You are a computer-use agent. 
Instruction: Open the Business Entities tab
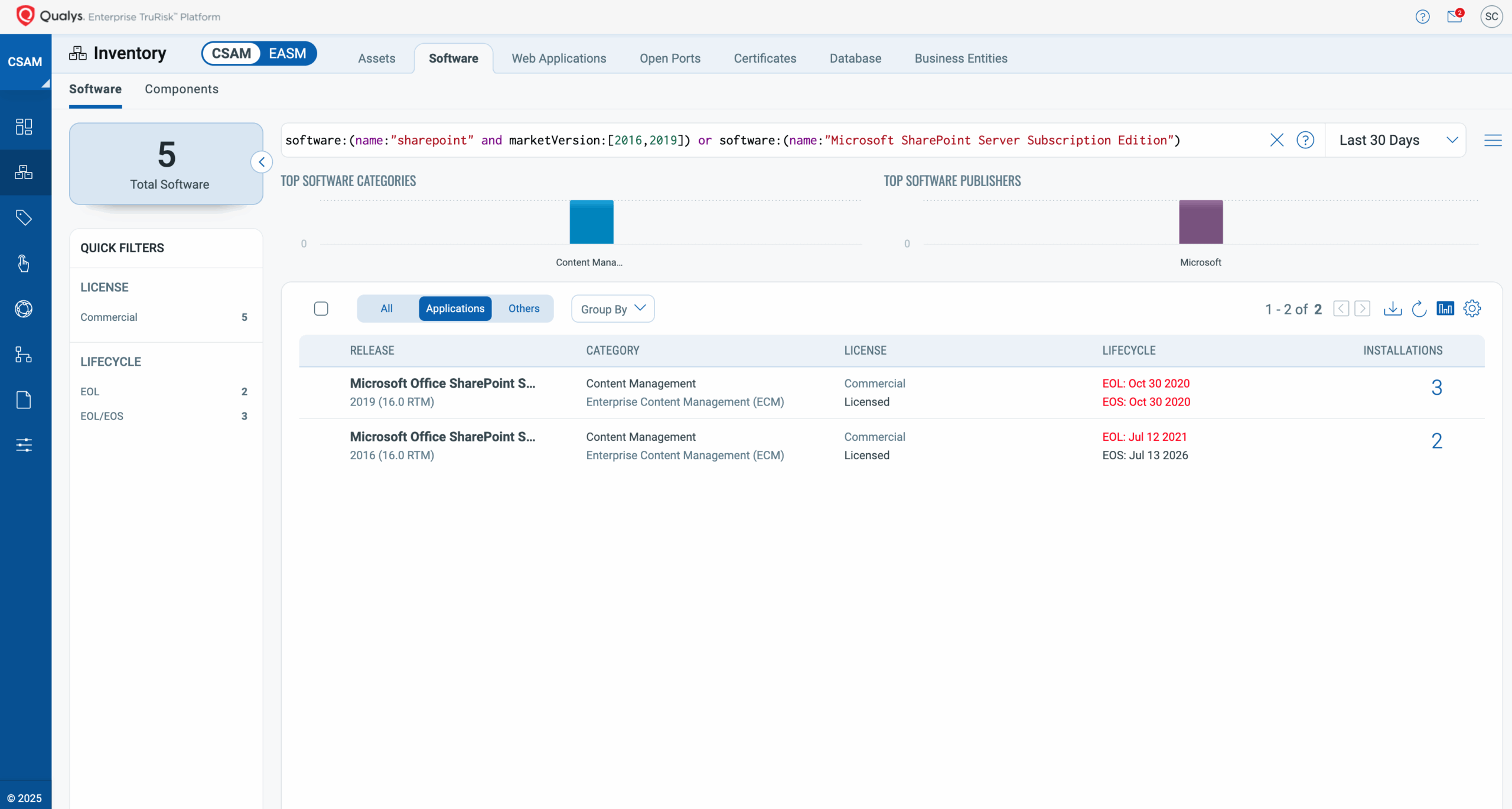(x=961, y=58)
